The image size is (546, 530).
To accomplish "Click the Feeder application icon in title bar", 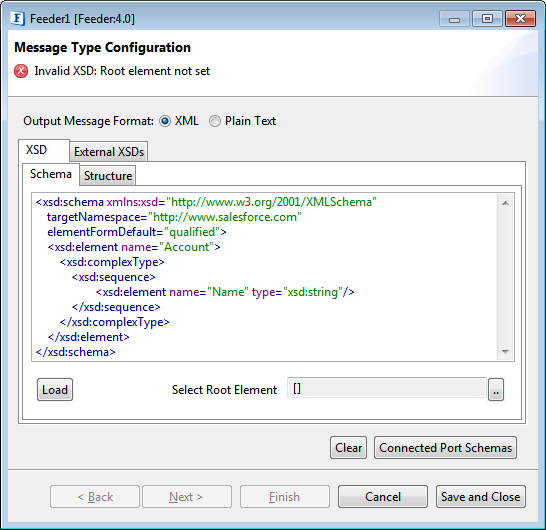I will [17, 18].
